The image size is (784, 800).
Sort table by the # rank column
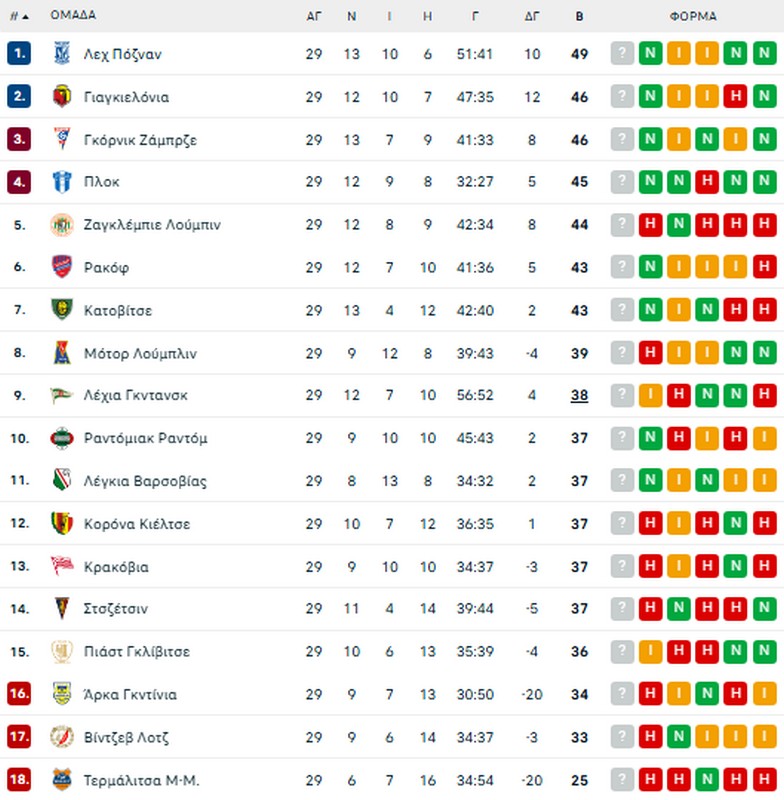[18, 15]
